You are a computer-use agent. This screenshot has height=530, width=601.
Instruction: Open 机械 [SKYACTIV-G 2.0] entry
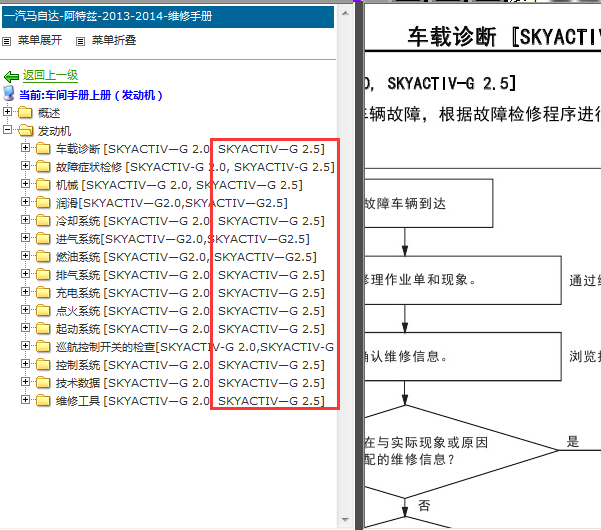[x=179, y=185]
